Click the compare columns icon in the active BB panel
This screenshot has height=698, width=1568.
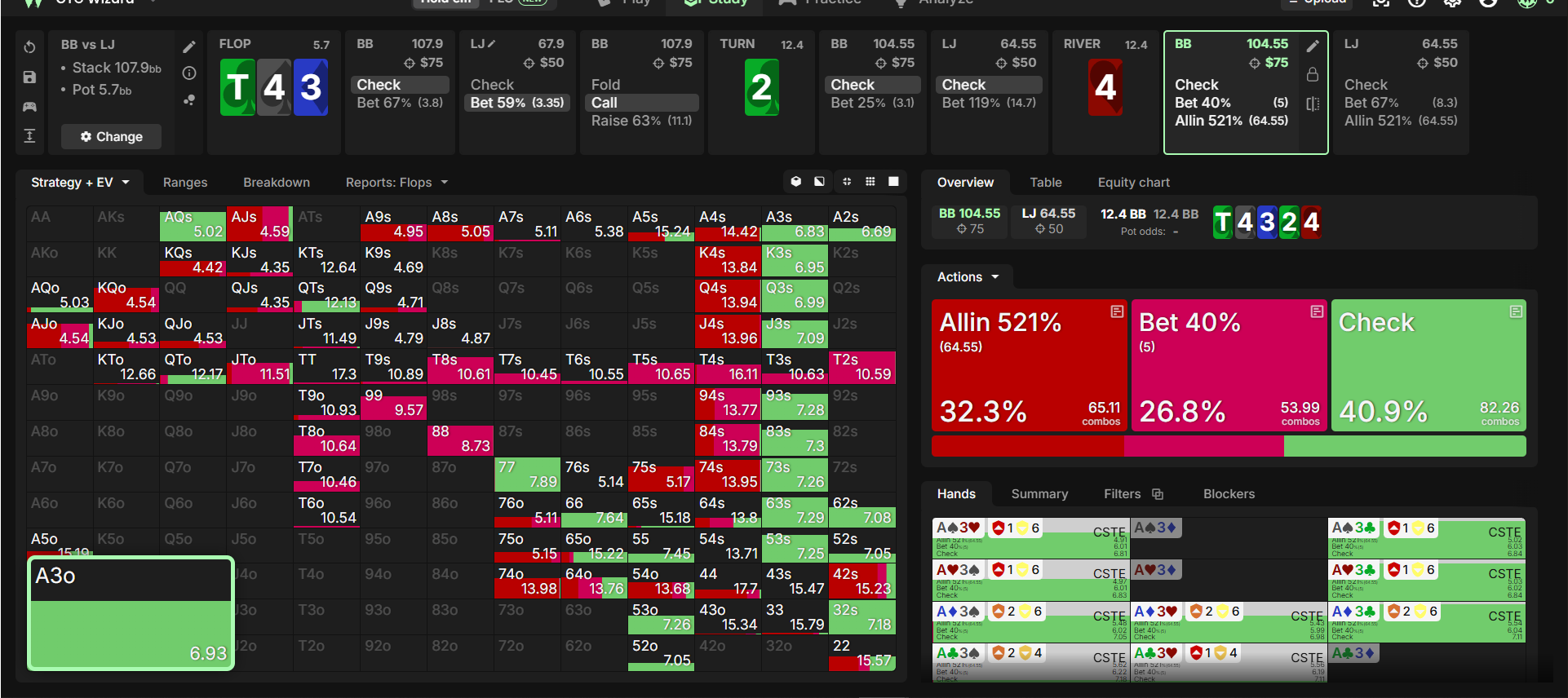(1313, 104)
